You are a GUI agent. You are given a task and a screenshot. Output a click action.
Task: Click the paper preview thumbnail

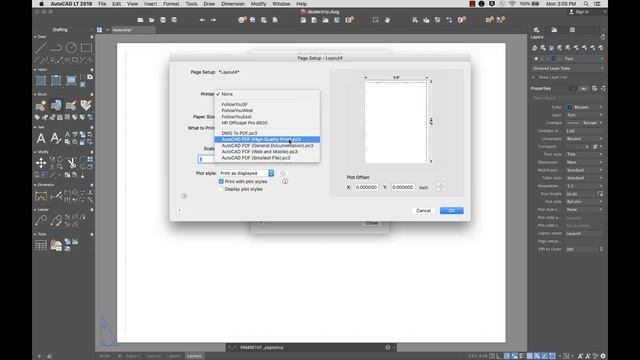pyautogui.click(x=396, y=122)
